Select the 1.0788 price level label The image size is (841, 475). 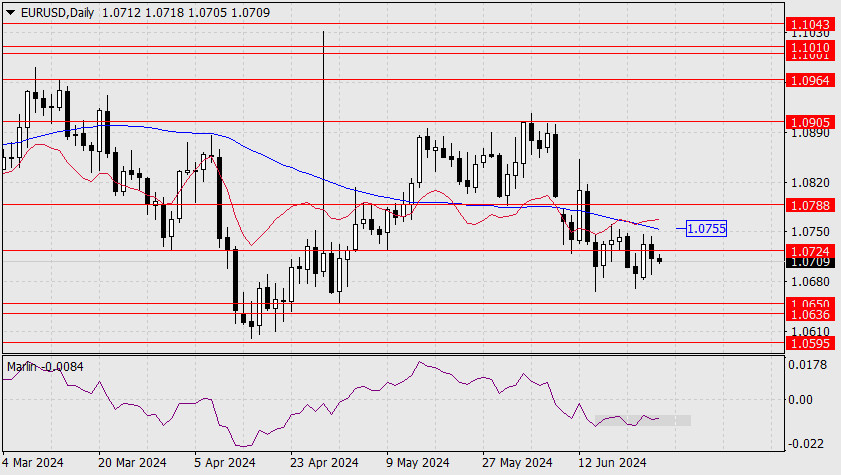(810, 205)
